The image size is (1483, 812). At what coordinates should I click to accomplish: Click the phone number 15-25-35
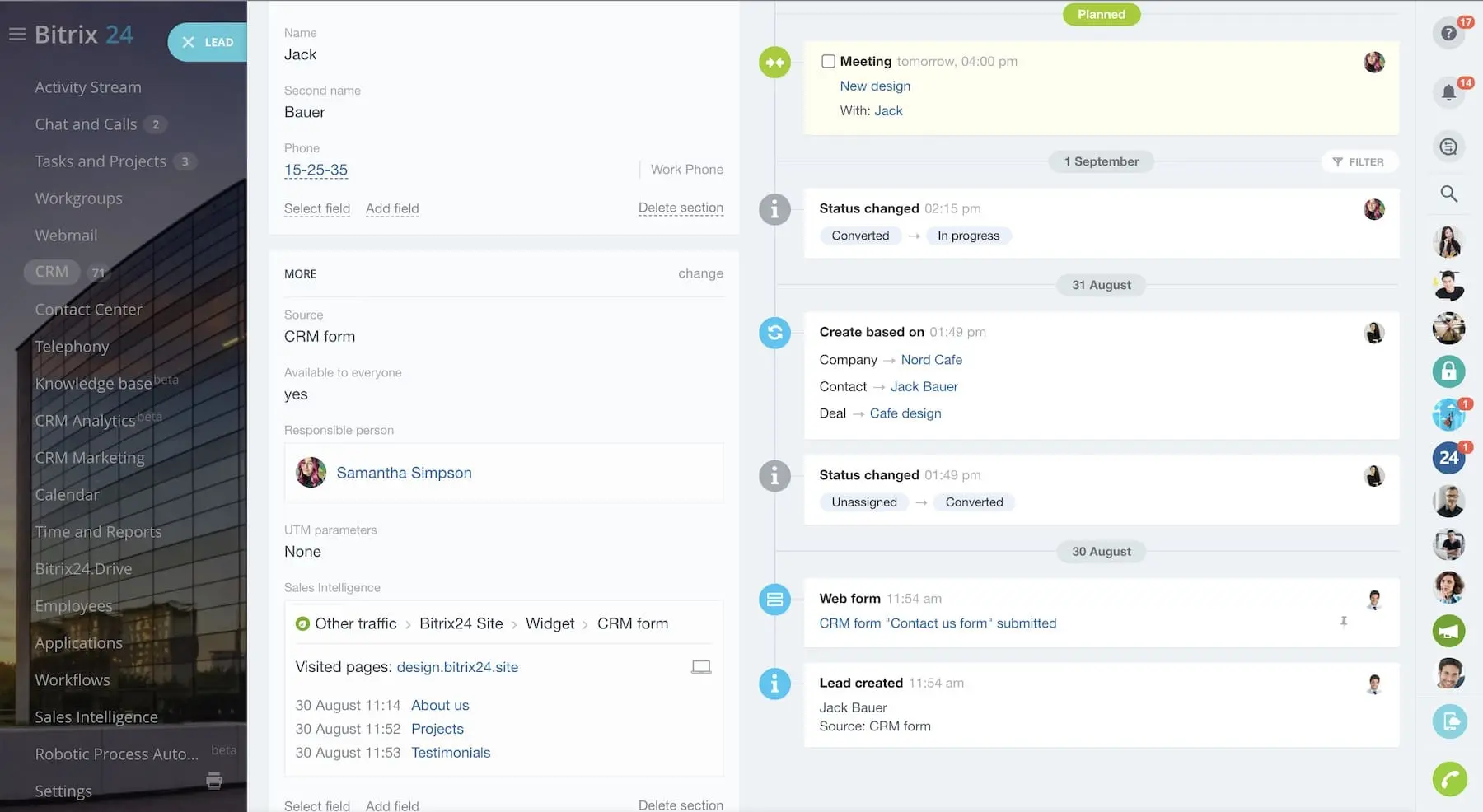pos(316,170)
